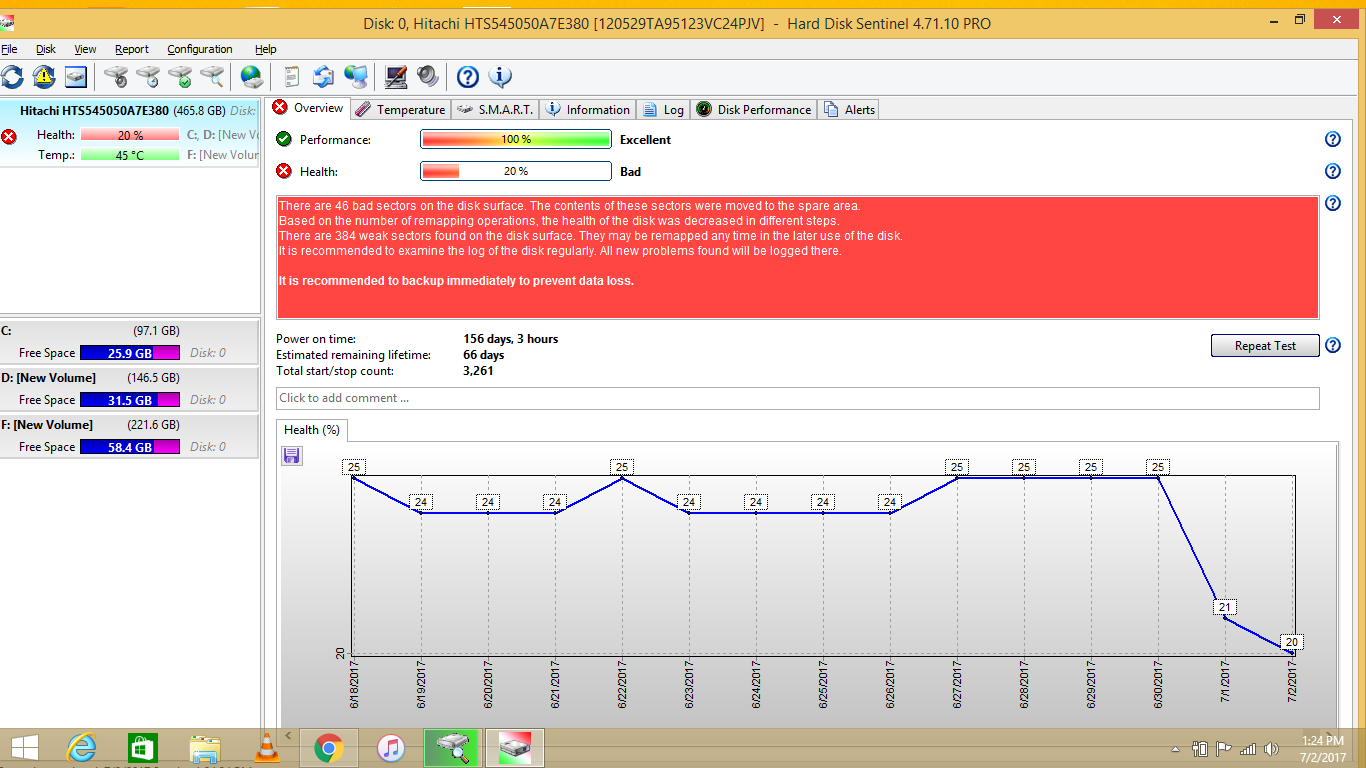The width and height of the screenshot is (1366, 768).
Task: Click the '156 days, 3 hours' power on value
Action: (511, 339)
